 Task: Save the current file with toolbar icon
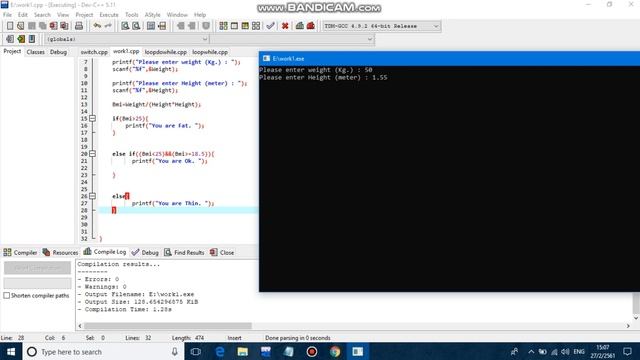pyautogui.click(x=31, y=26)
